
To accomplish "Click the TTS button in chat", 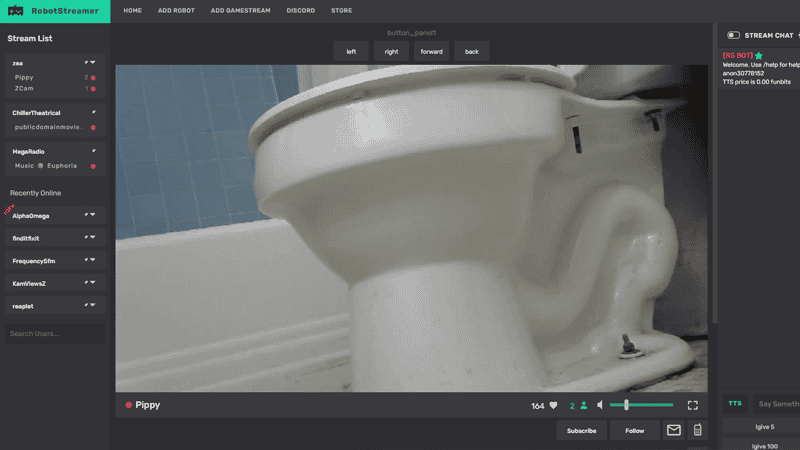I will (x=735, y=404).
